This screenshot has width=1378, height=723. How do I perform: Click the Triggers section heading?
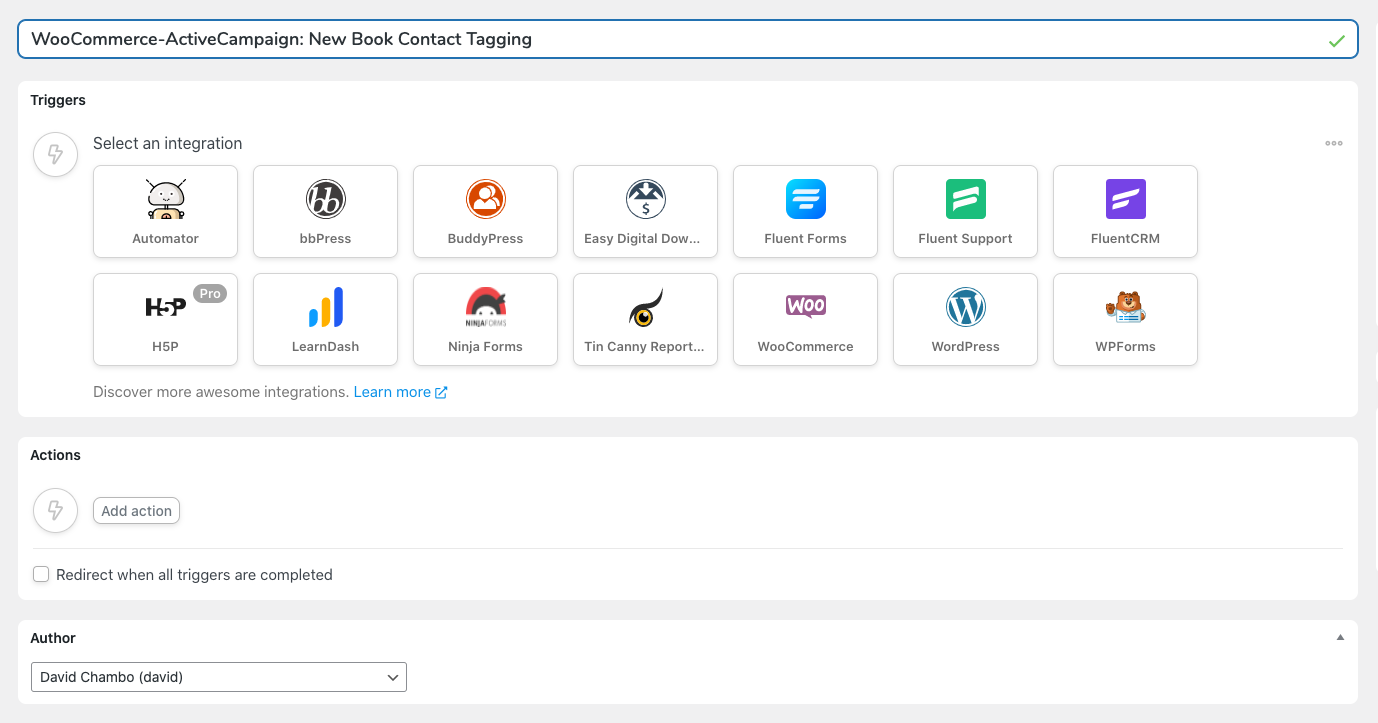(x=58, y=100)
